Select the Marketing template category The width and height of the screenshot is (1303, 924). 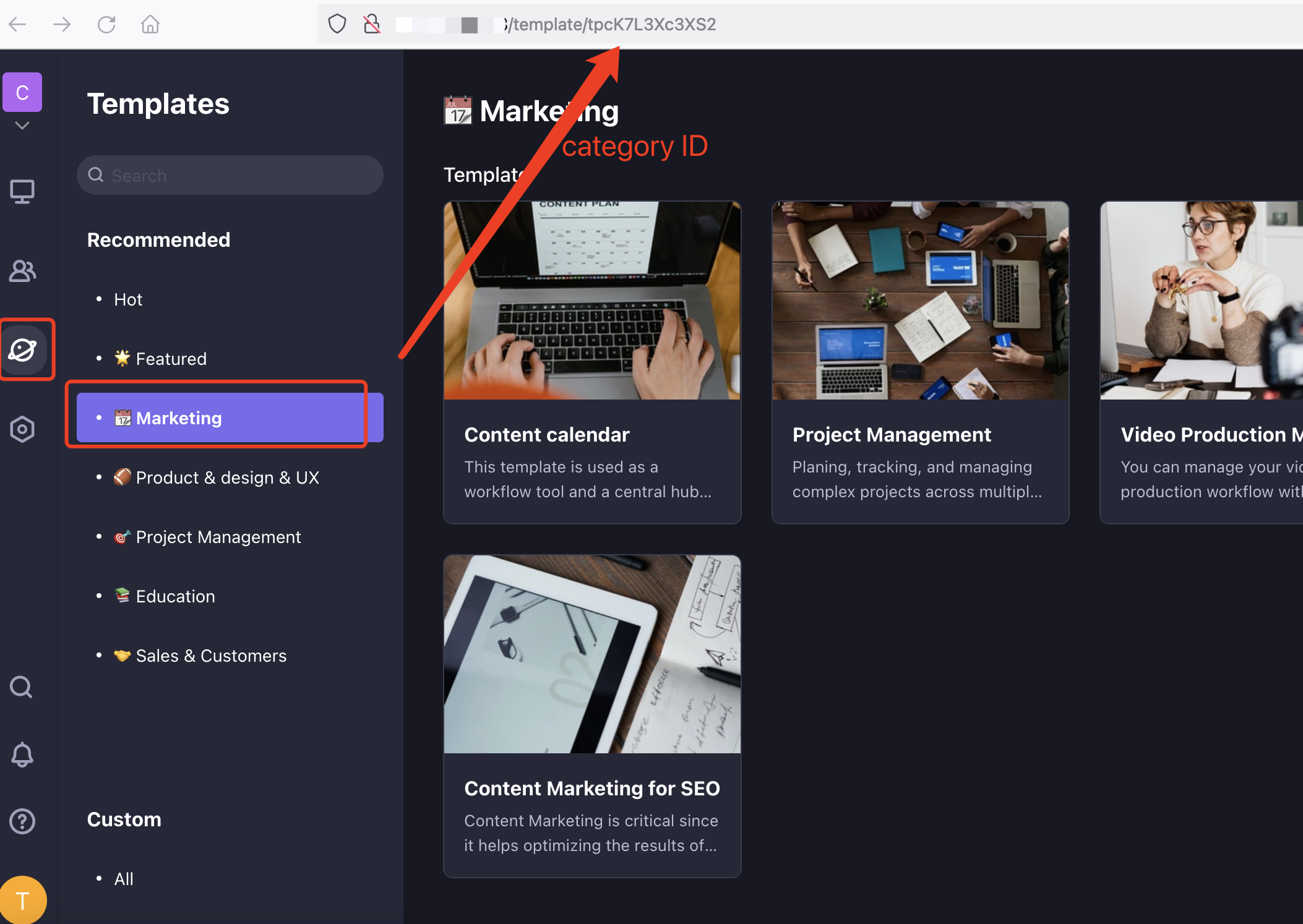(230, 418)
